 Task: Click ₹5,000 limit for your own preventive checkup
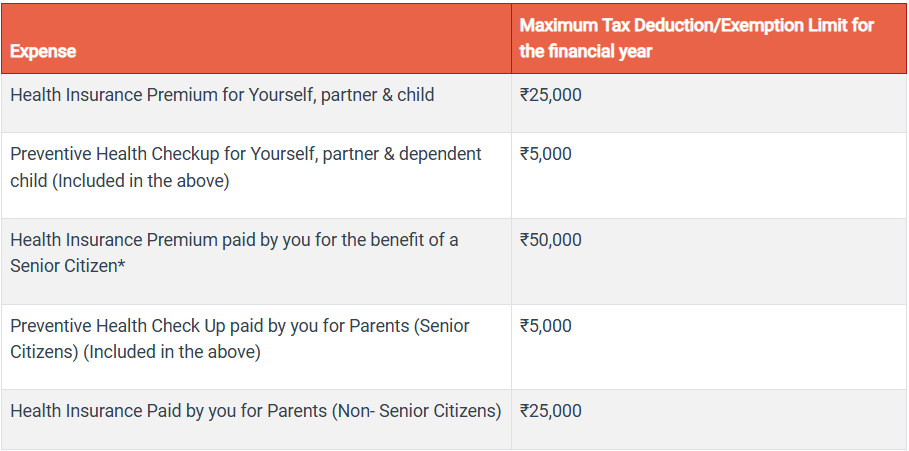tap(545, 154)
